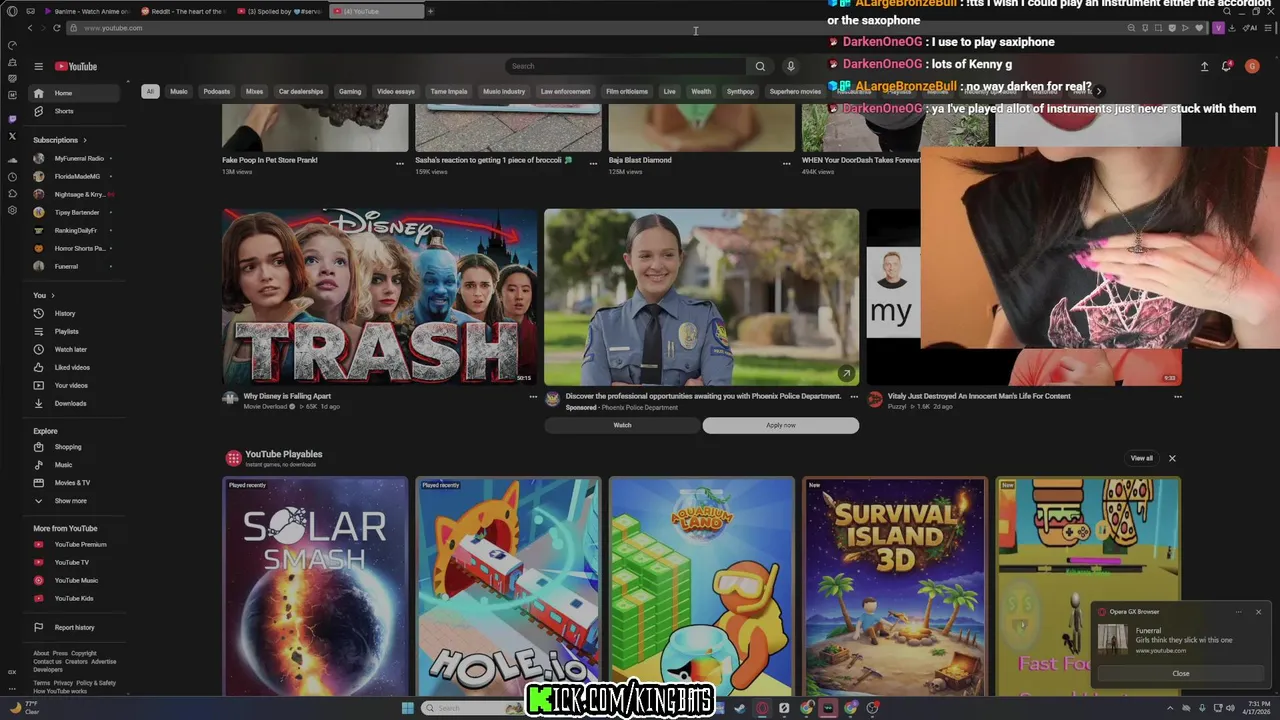Open the new tab plus button
This screenshot has width=1280, height=720.
(x=431, y=11)
